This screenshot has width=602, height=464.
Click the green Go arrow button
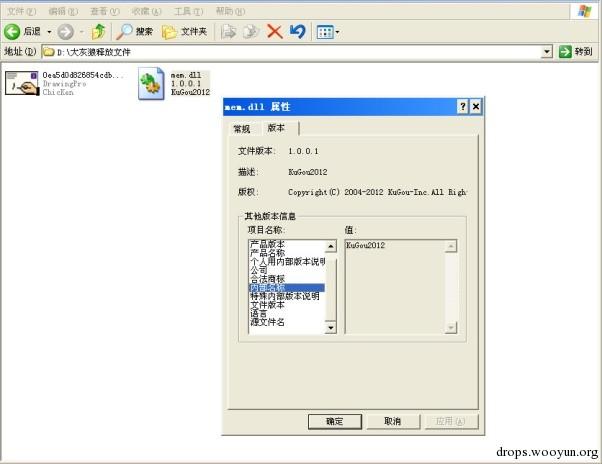(x=565, y=51)
